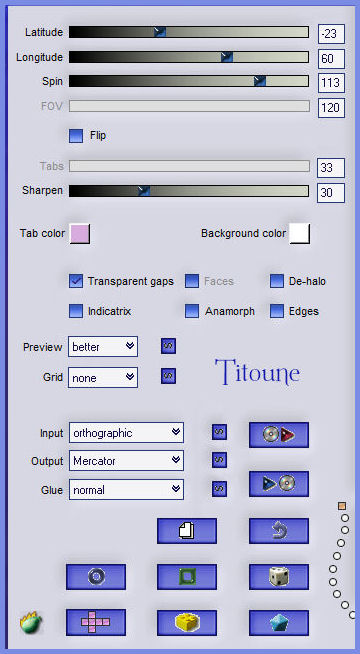Click the flaming green globe icon
Viewport: 360px width, 654px height.
(x=31, y=623)
